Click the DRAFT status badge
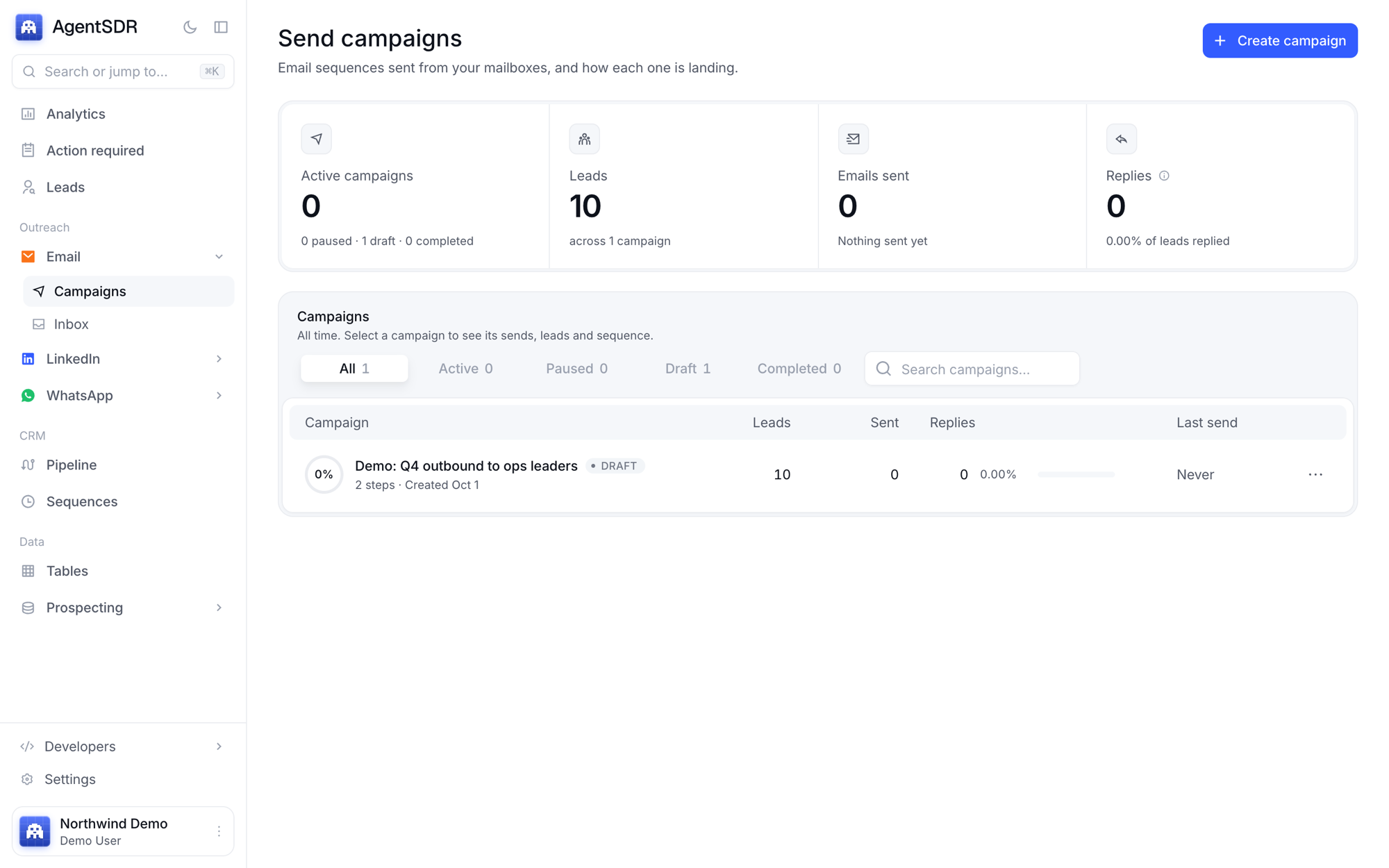 click(615, 466)
